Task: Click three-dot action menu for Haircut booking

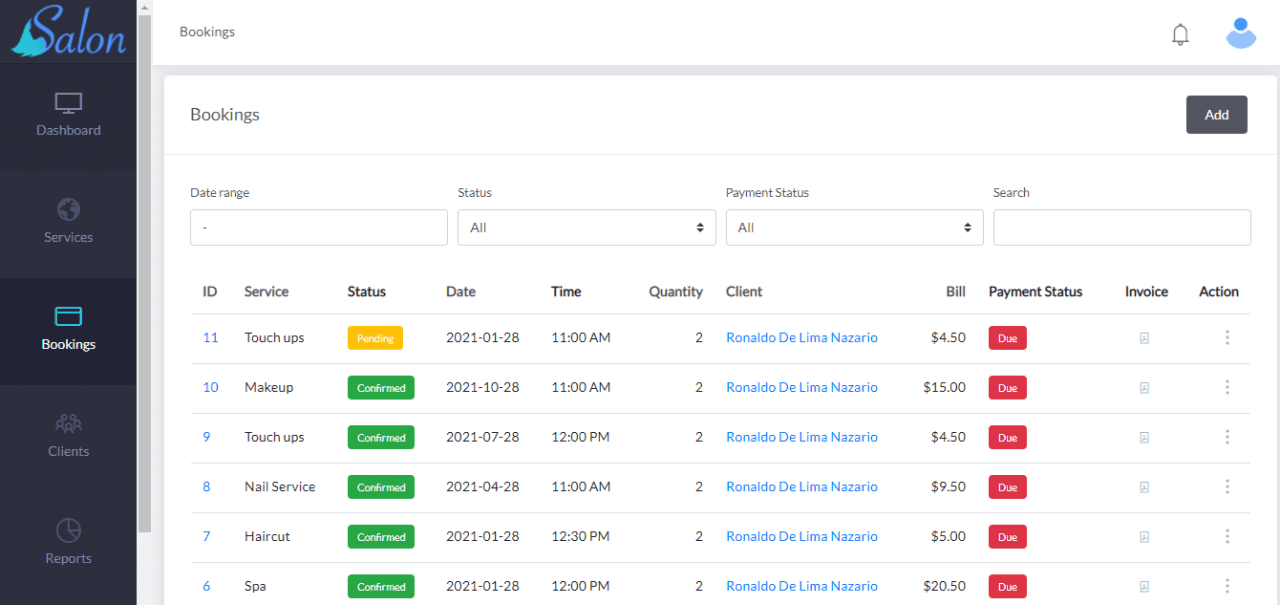Action: click(x=1227, y=537)
